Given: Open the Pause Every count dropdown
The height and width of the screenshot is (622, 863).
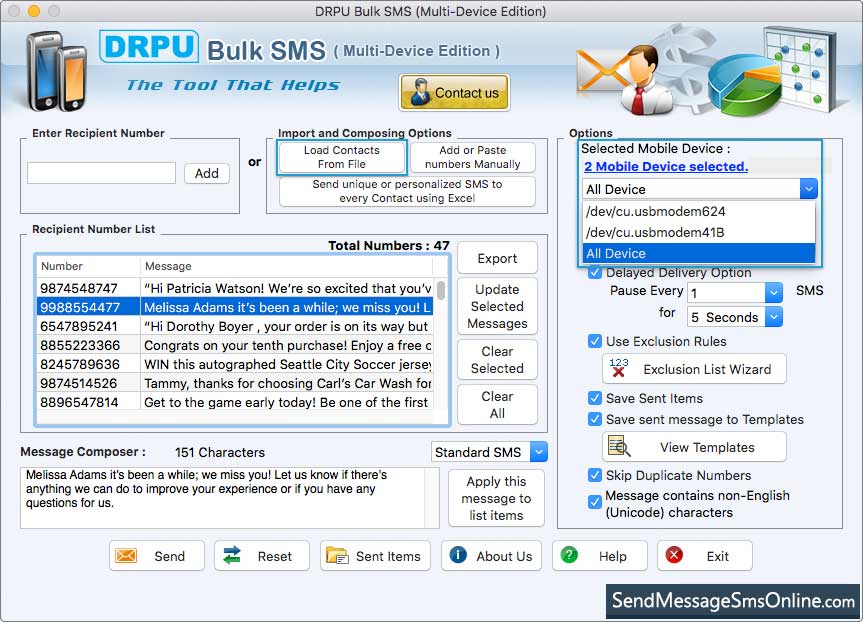Looking at the screenshot, I should coord(735,292).
